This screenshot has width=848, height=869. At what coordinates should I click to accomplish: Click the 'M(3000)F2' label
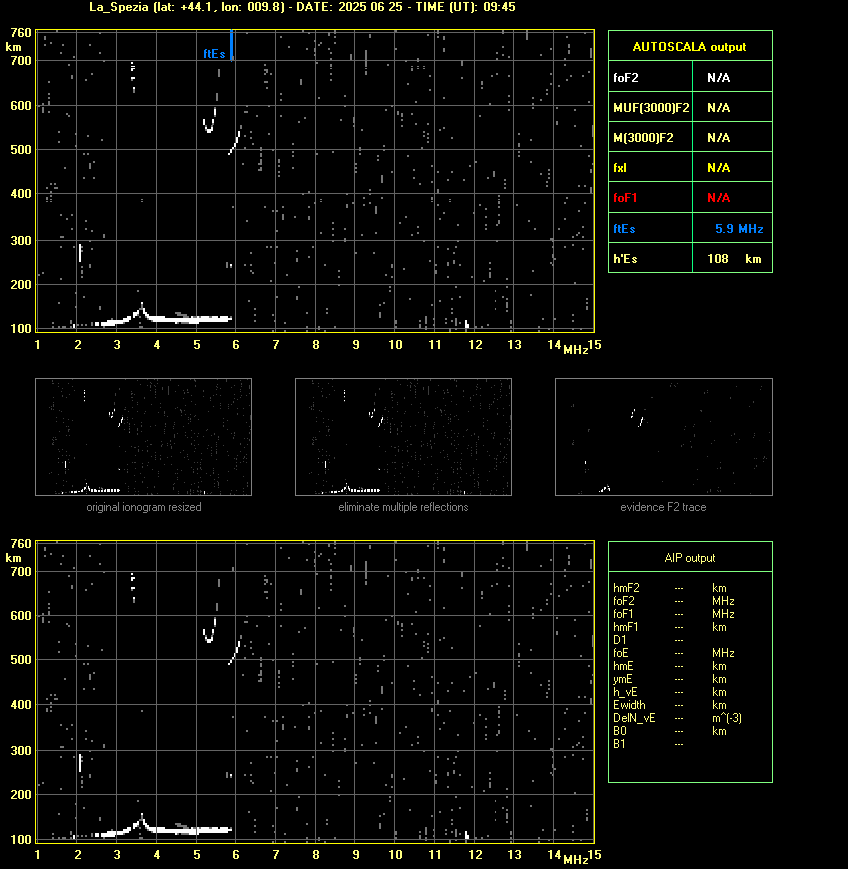click(x=643, y=137)
